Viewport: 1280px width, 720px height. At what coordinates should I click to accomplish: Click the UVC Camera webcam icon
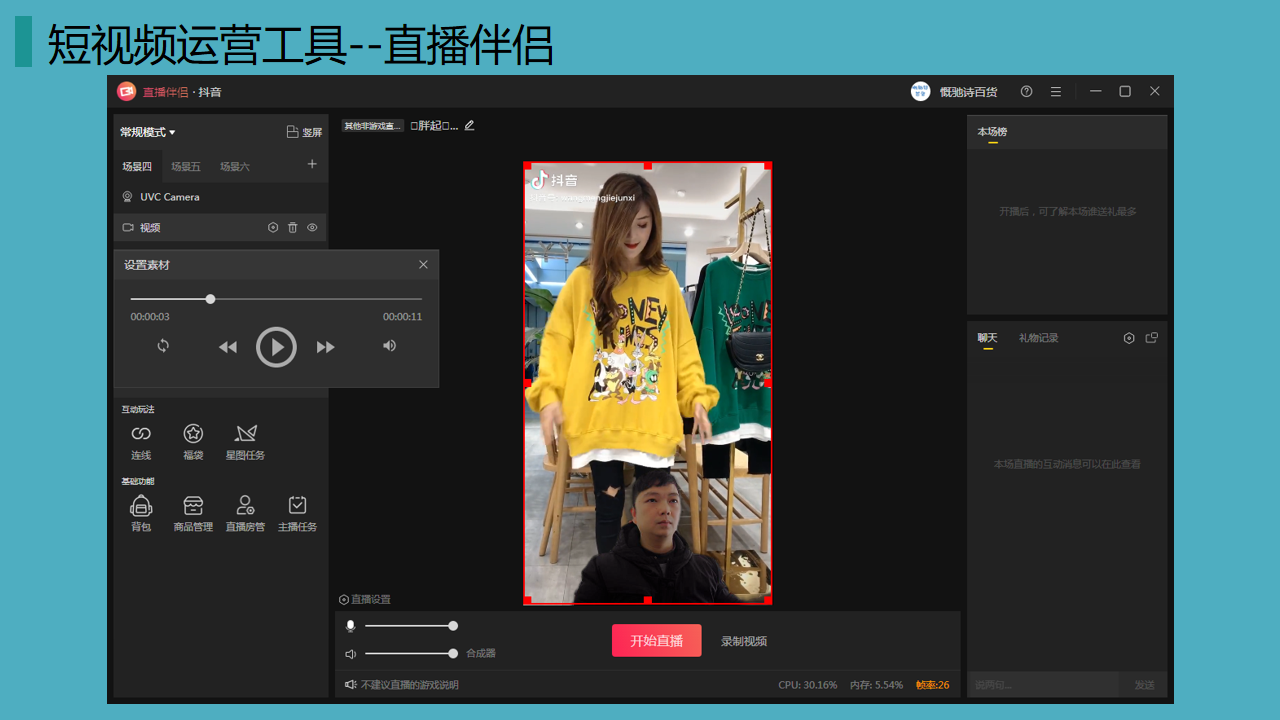click(127, 197)
